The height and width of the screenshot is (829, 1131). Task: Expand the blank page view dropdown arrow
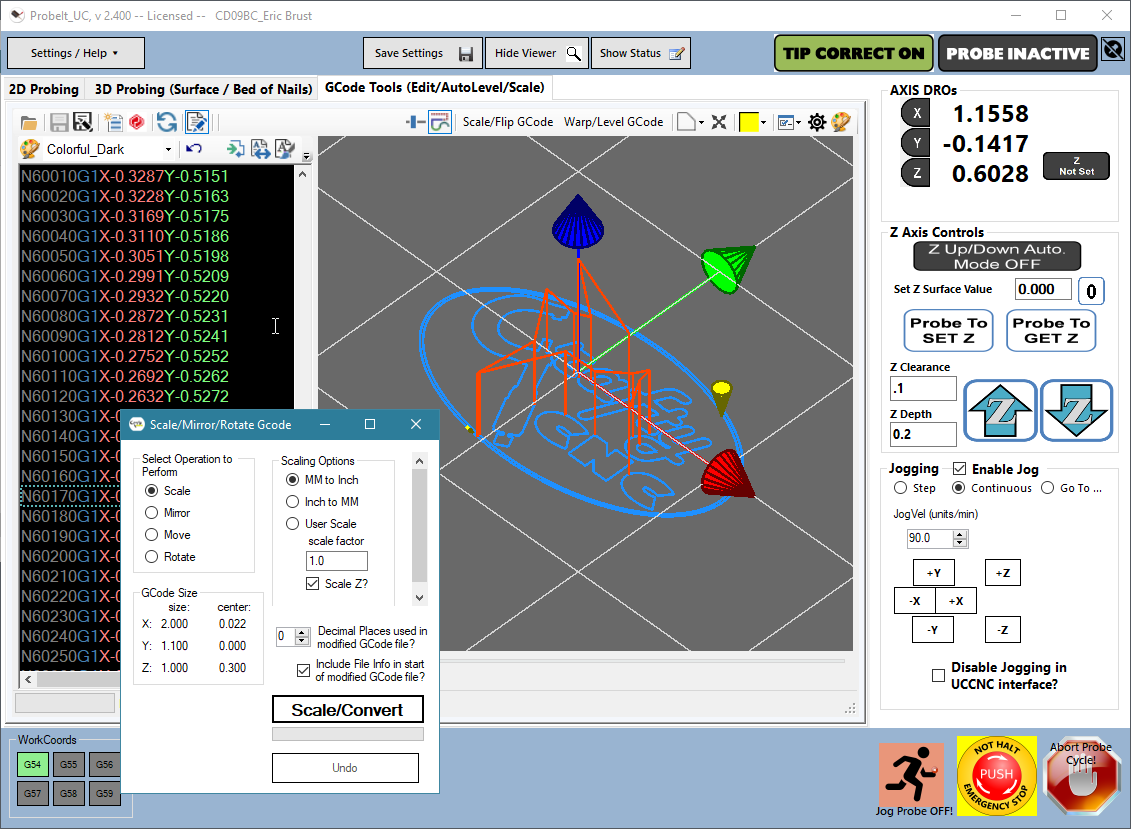[x=701, y=123]
